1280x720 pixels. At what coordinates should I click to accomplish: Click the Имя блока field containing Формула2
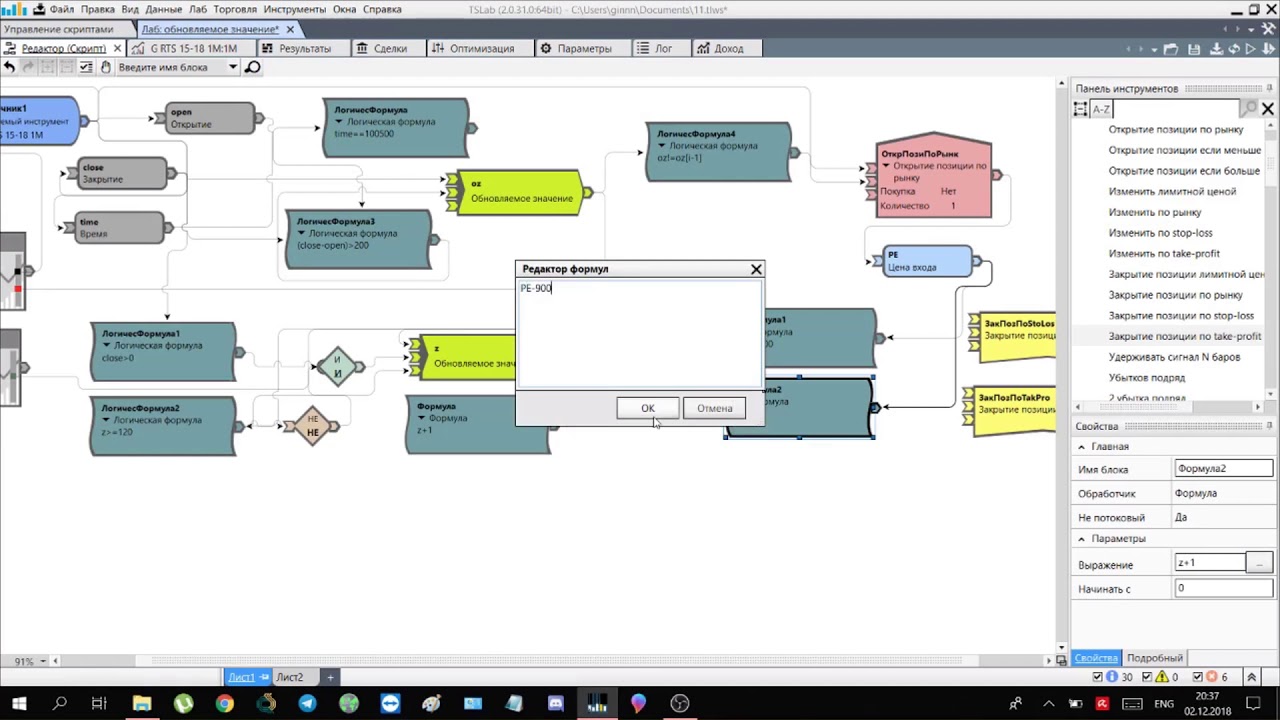coord(1224,468)
